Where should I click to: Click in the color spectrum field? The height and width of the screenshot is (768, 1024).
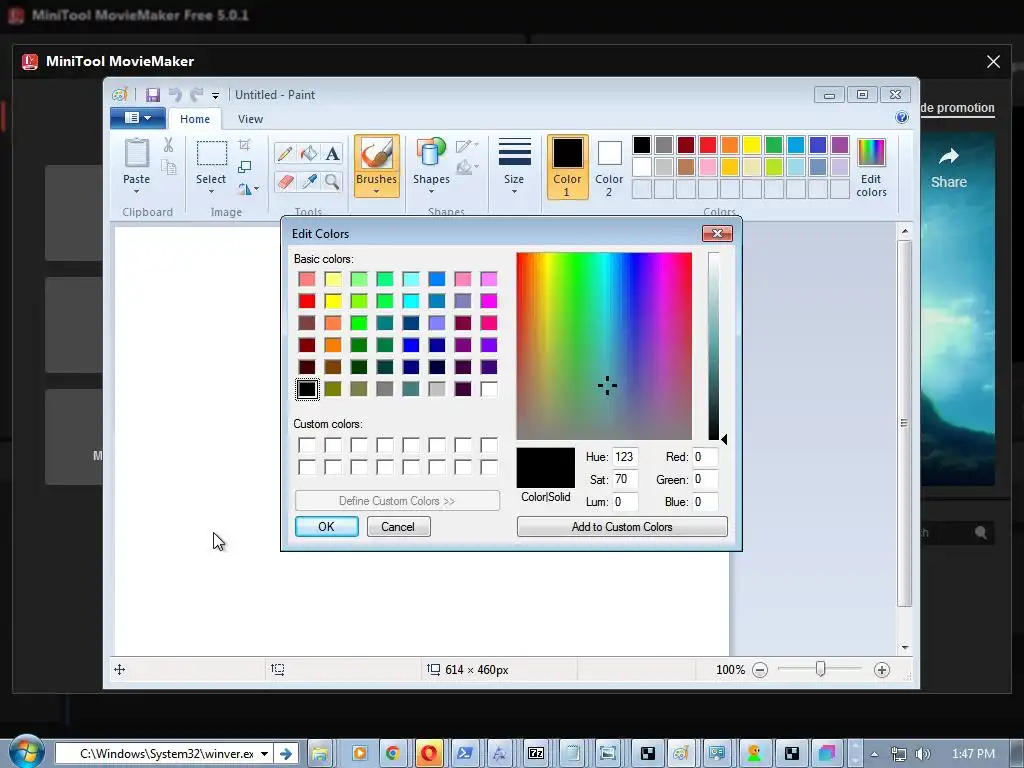coord(604,346)
